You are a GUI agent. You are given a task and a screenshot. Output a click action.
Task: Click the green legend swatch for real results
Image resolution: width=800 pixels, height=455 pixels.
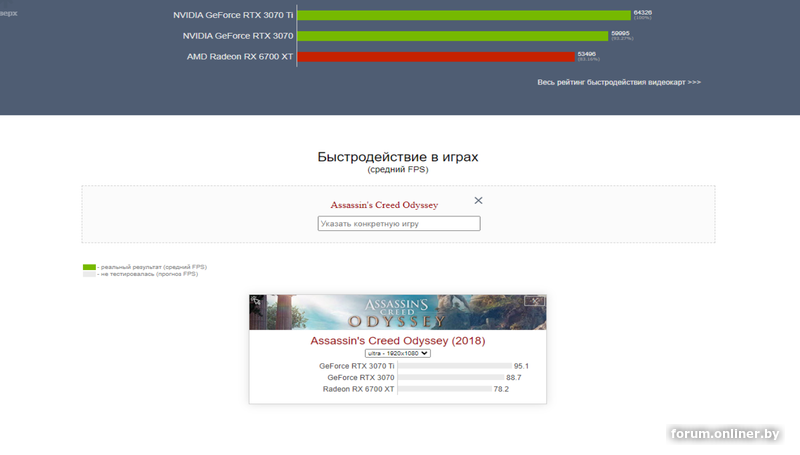click(89, 267)
